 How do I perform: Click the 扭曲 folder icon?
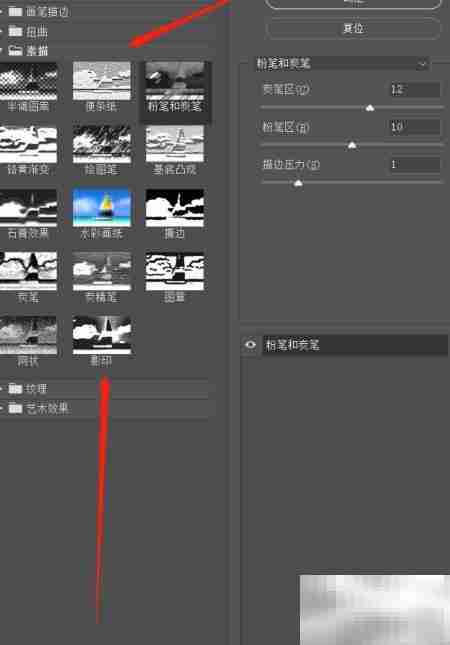point(16,31)
